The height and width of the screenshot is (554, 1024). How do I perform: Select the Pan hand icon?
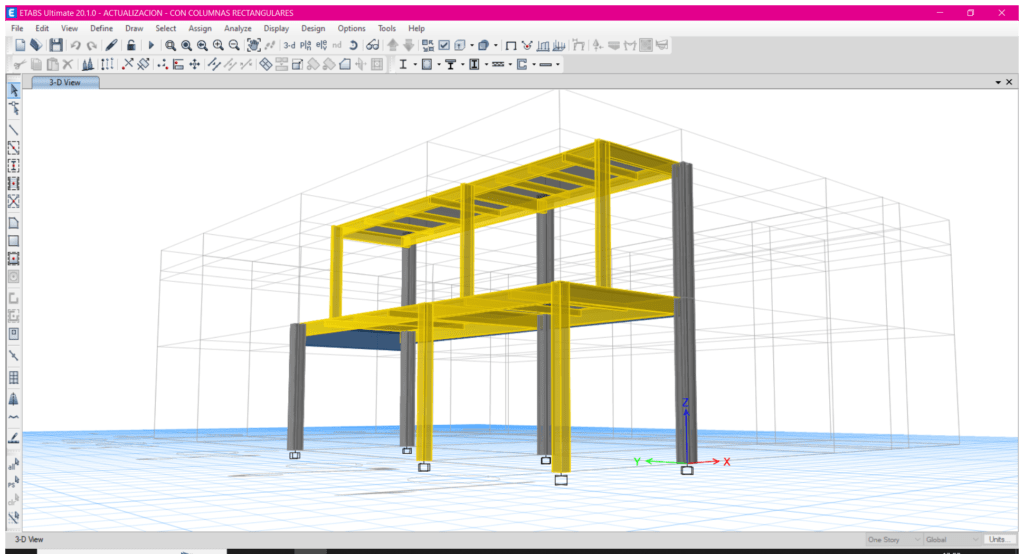[x=253, y=45]
